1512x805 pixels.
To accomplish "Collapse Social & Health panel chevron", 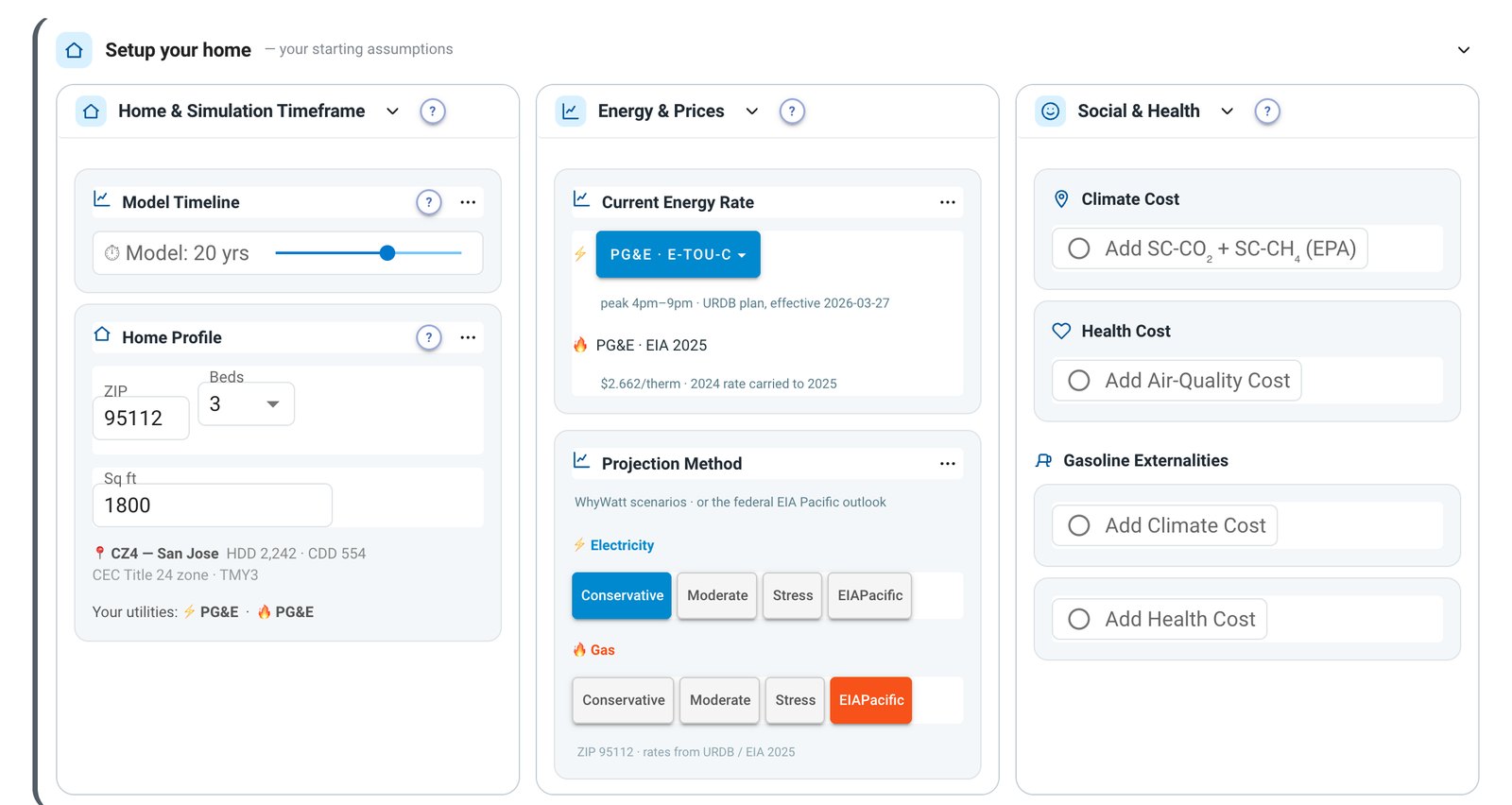I will point(1227,111).
